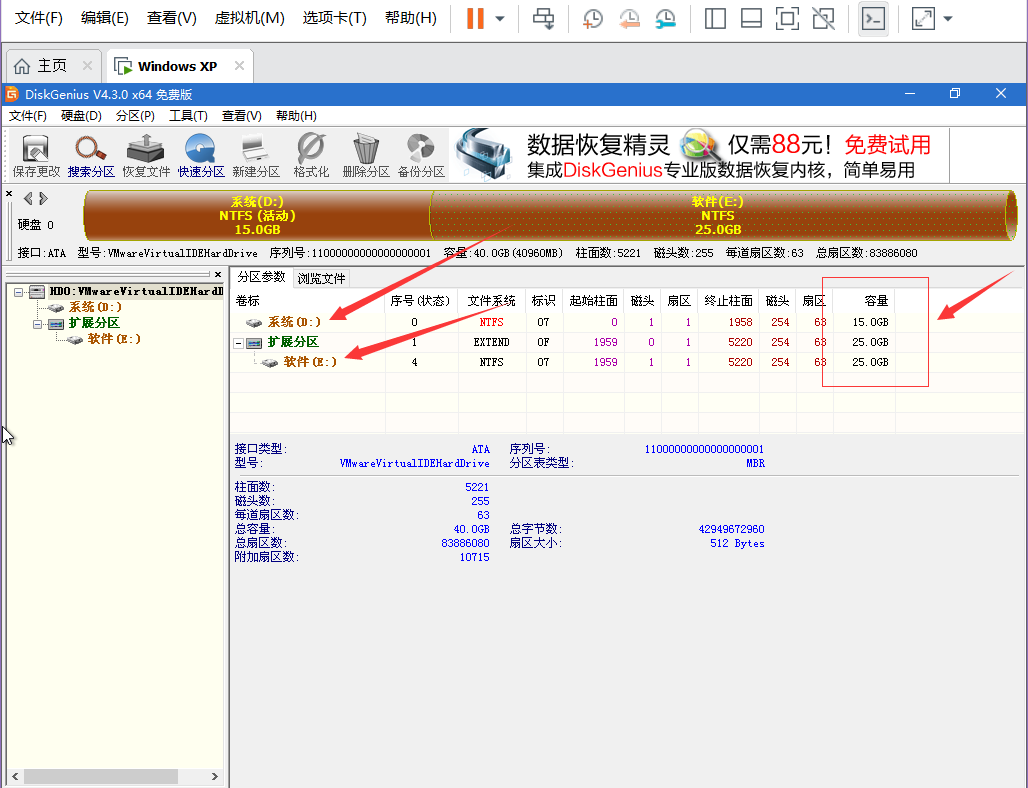Click VMware thumbnail bar layout icon
This screenshot has height=788, width=1028.
[751, 18]
